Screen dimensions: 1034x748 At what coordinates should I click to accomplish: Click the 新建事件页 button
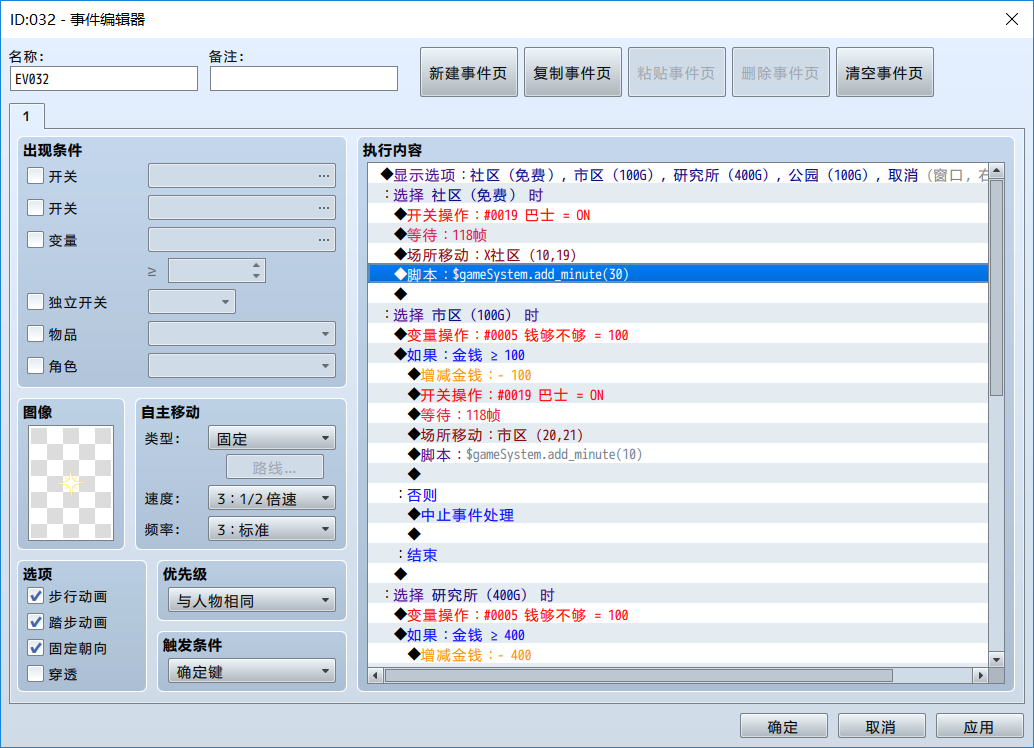pyautogui.click(x=469, y=73)
